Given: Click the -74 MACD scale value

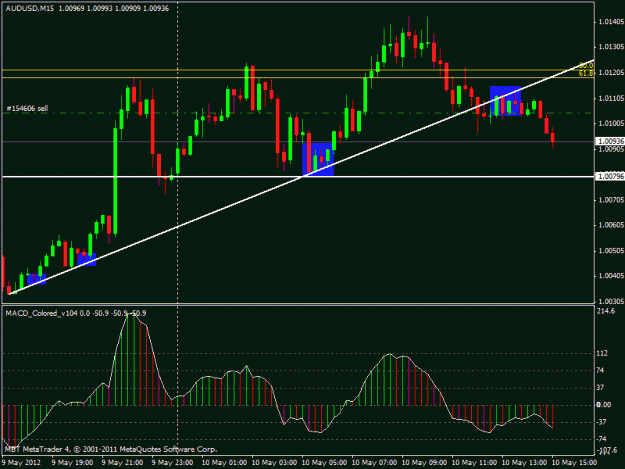Looking at the screenshot, I should coord(601,439).
